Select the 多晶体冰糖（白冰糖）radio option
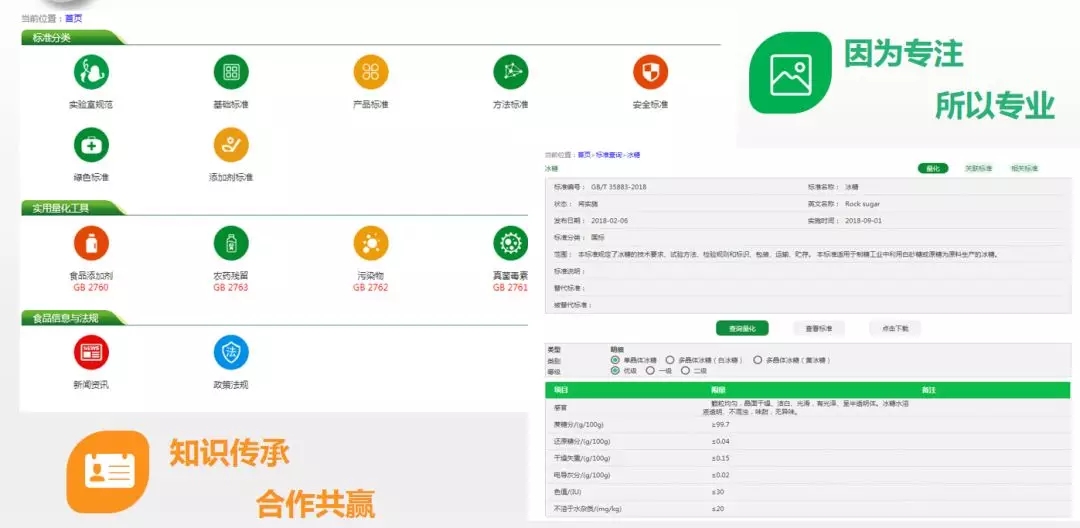 (x=669, y=360)
